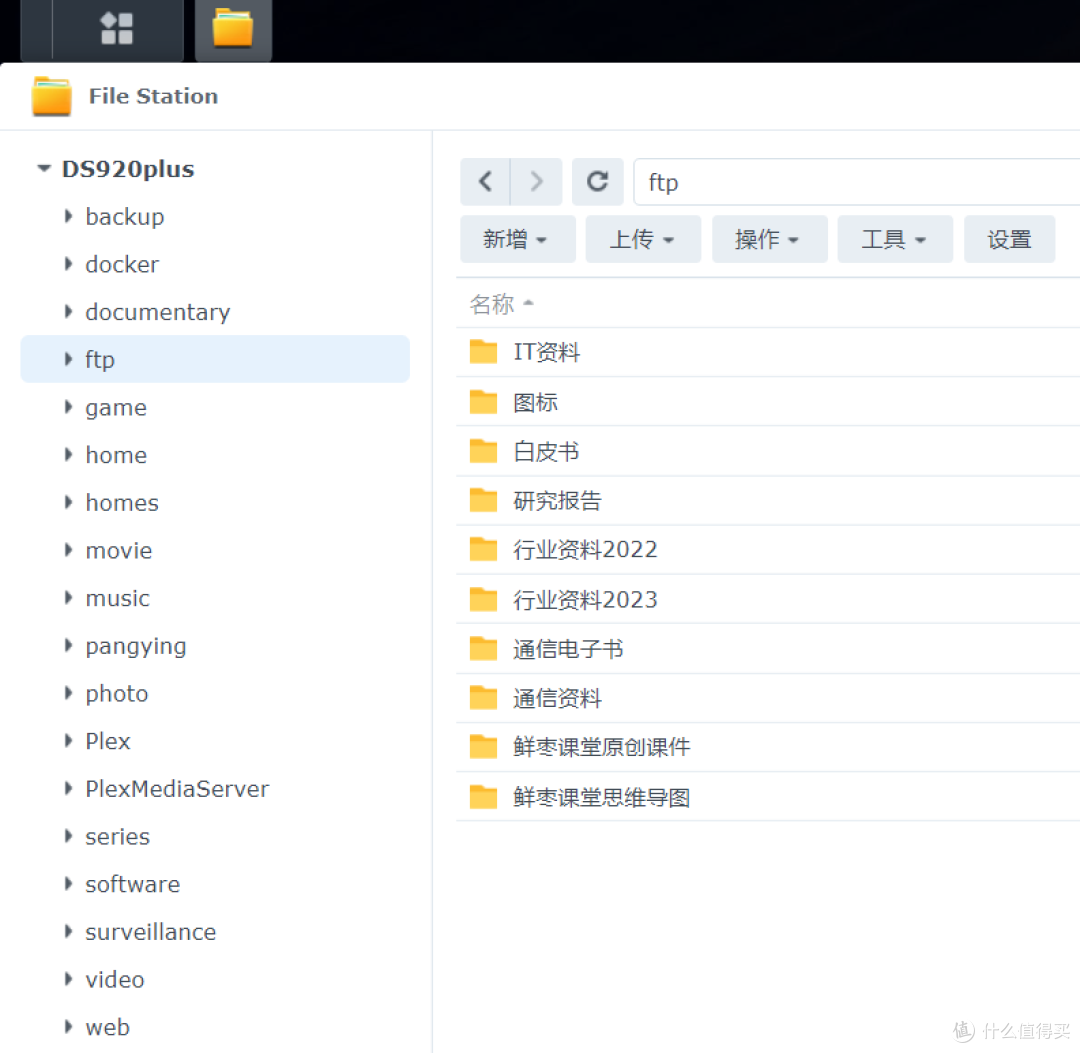This screenshot has height=1053, width=1080.
Task: Click the 行业资料2023 folder icon
Action: tap(484, 599)
